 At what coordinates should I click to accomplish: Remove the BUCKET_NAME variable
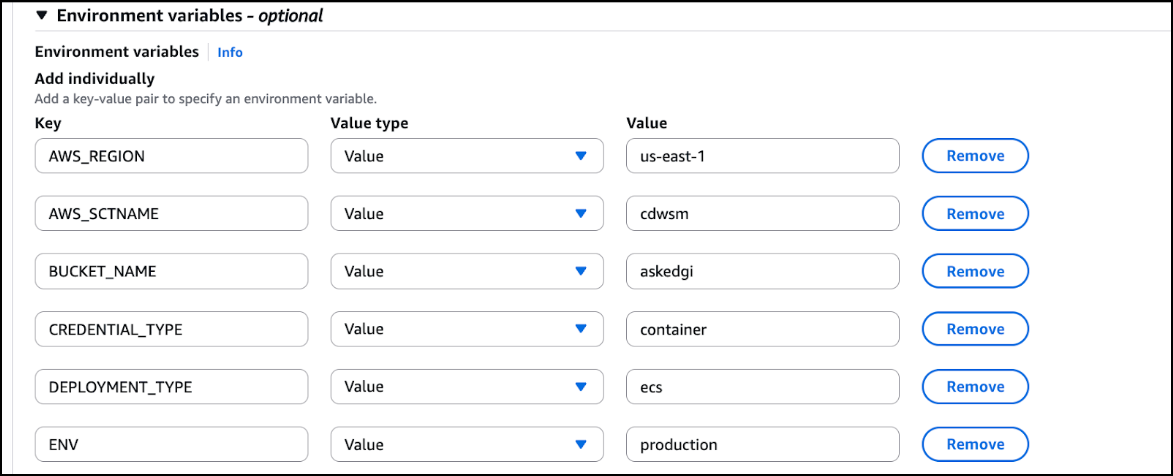click(975, 271)
